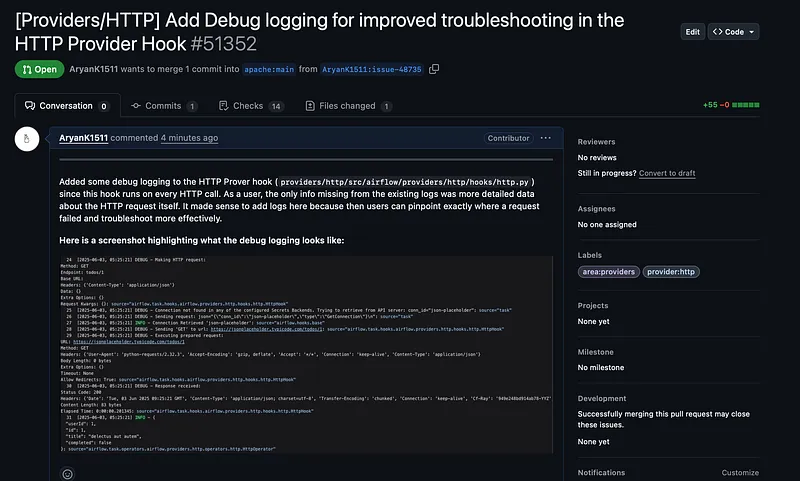The width and height of the screenshot is (800, 481).
Task: Click the Customize notifications link
Action: coord(740,473)
